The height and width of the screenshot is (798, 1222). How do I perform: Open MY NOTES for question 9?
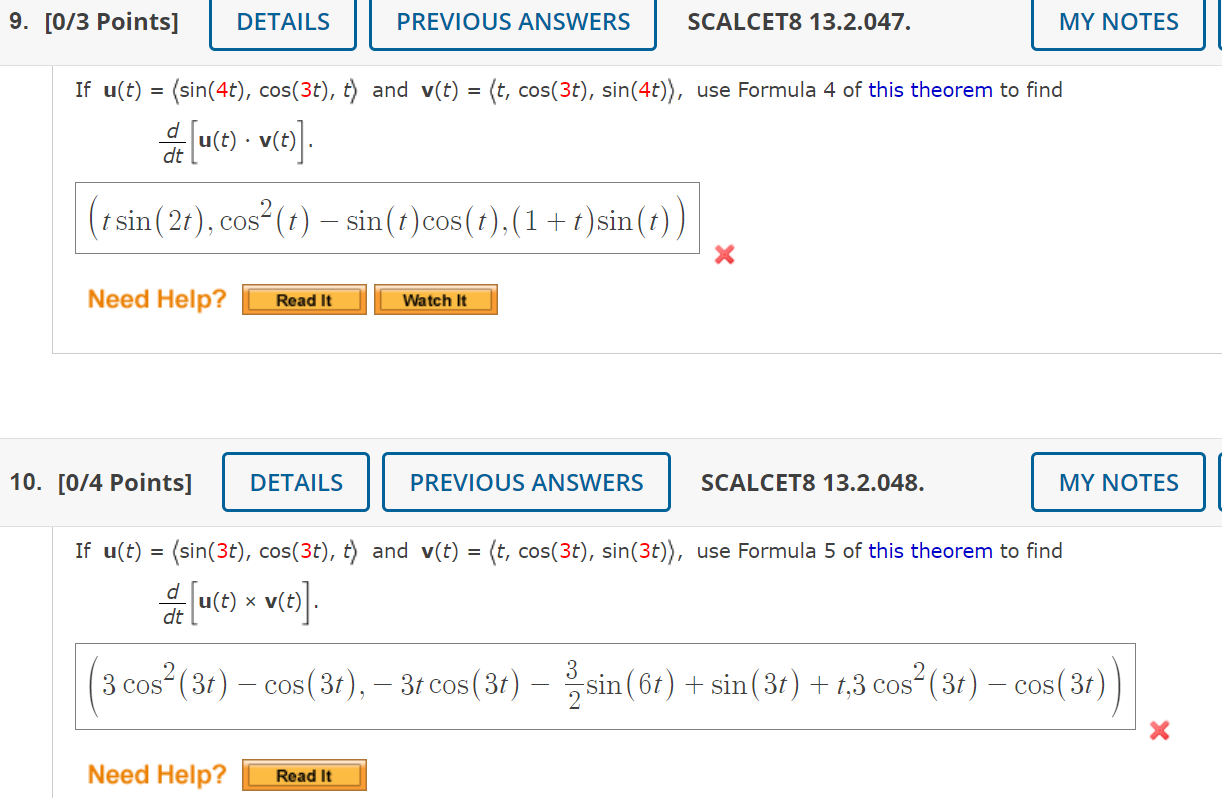point(1117,21)
